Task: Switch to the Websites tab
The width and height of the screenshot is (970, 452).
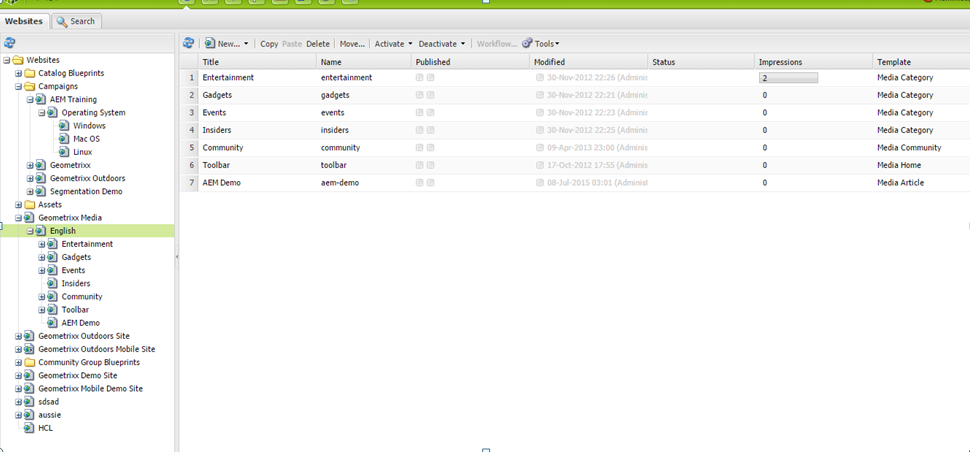Action: click(x=24, y=21)
